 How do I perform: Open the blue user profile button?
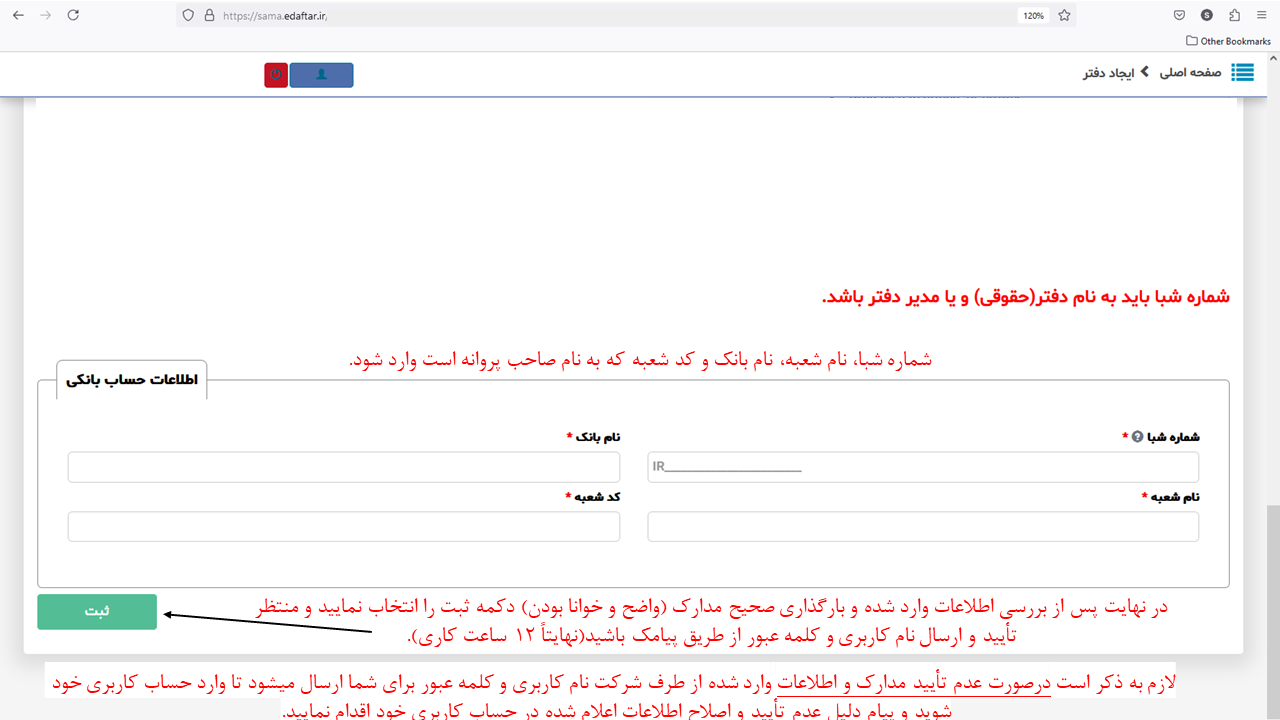coord(321,75)
